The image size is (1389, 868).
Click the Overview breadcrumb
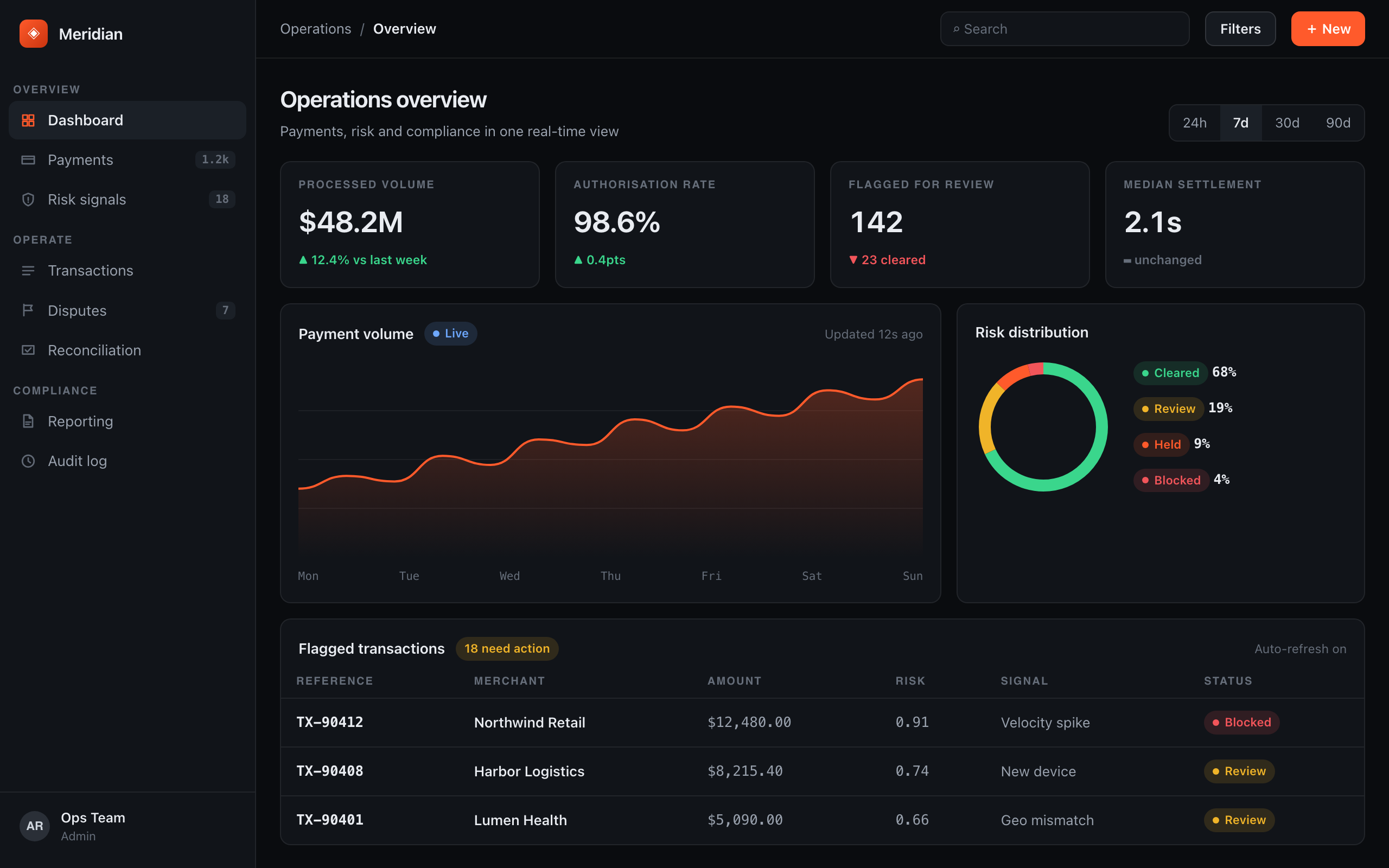click(405, 29)
